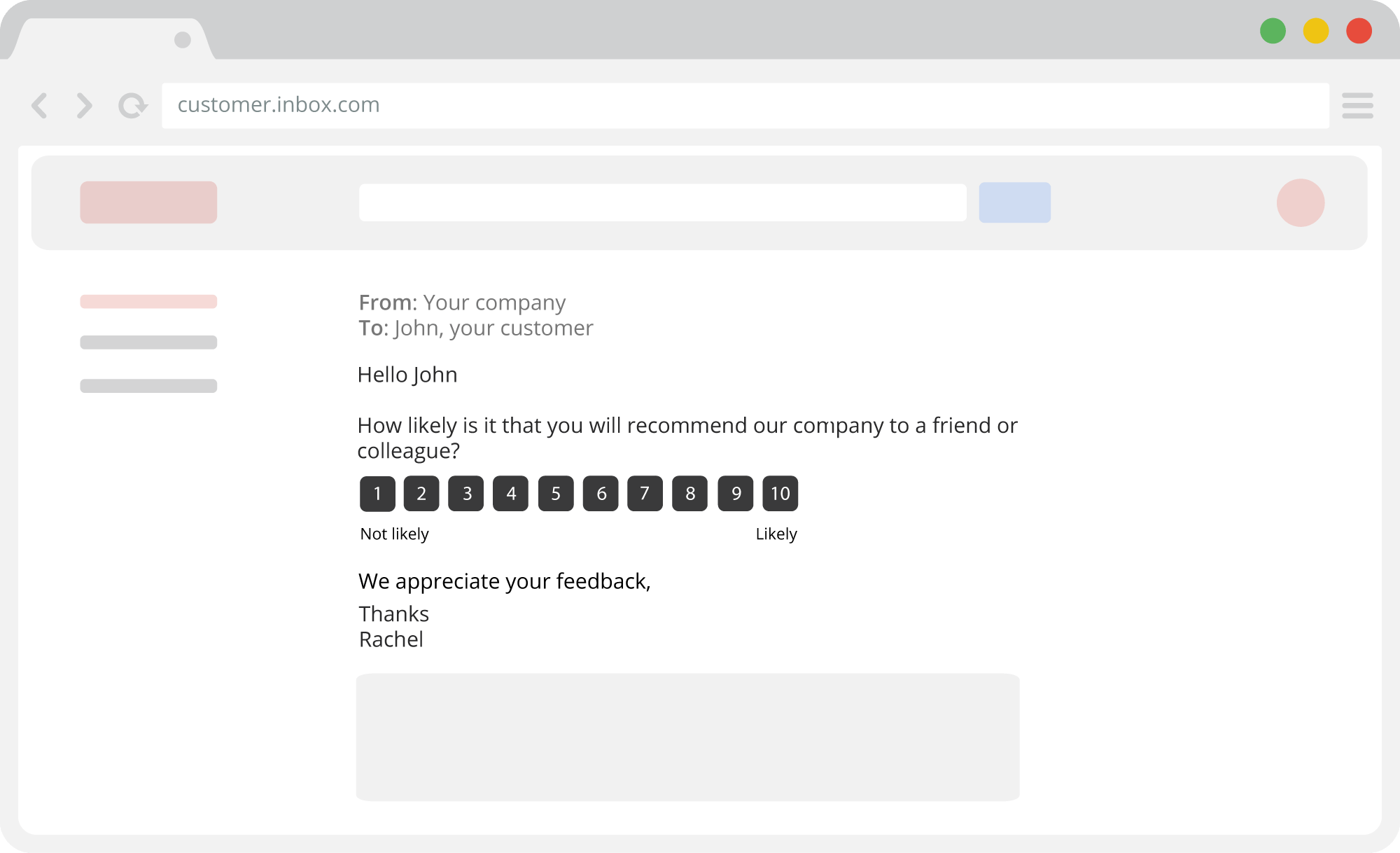Click the inbox search field

point(663,202)
